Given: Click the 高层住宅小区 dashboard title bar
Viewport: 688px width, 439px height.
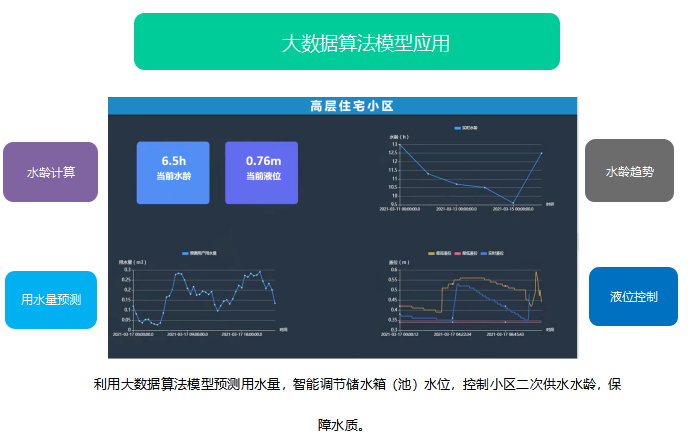Looking at the screenshot, I should (343, 105).
